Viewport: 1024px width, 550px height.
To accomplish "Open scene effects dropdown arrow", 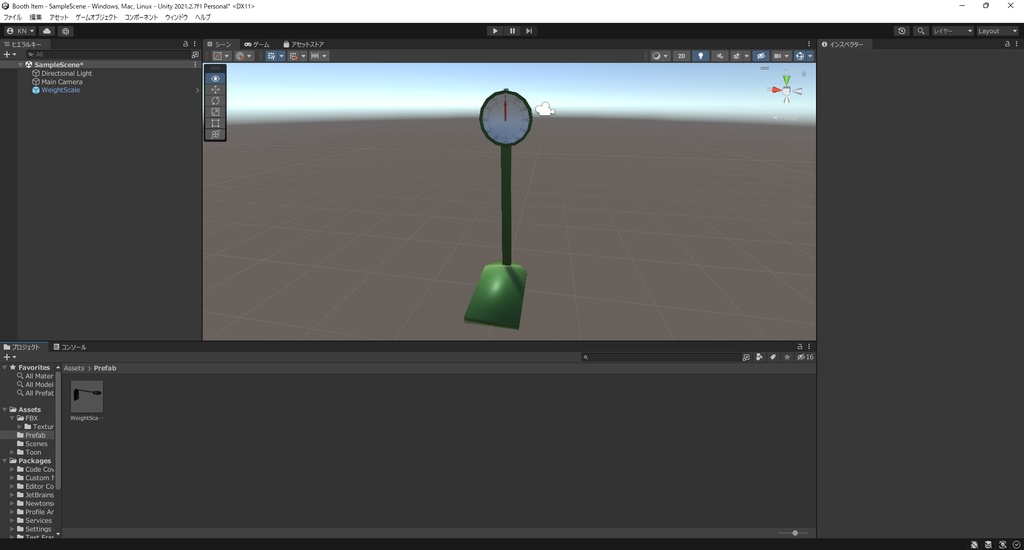I will click(746, 56).
